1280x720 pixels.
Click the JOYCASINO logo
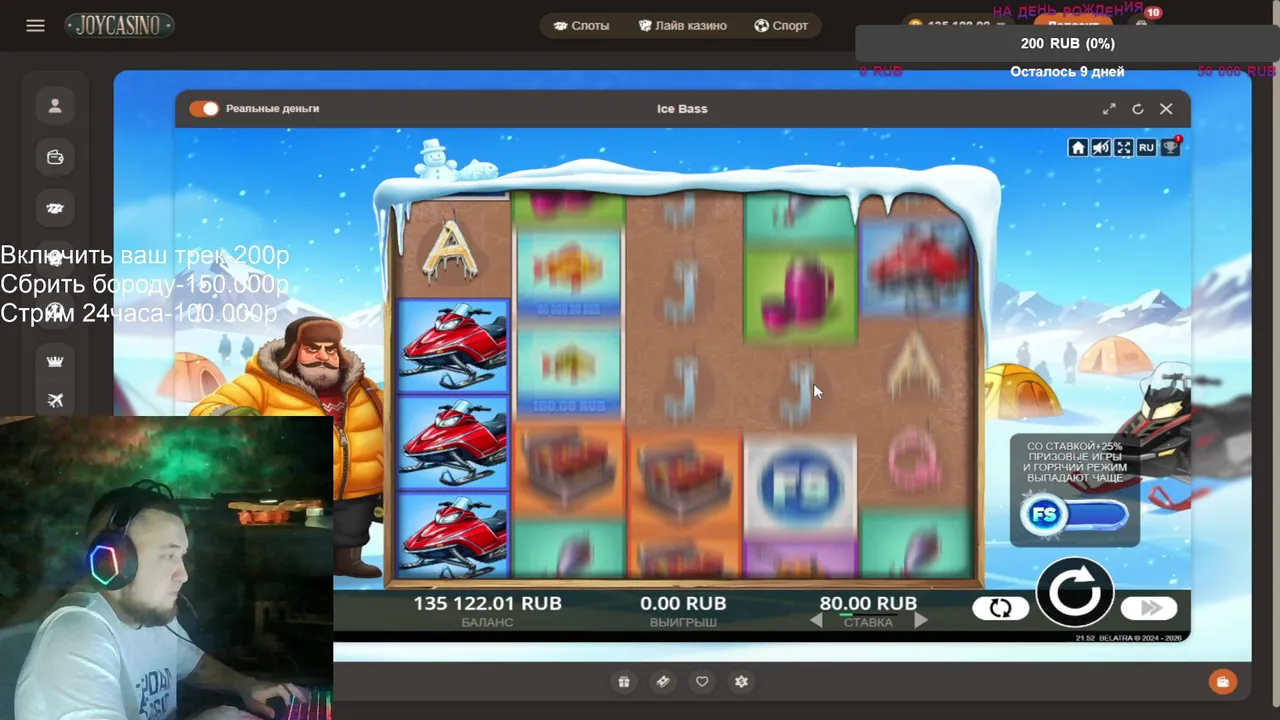point(120,25)
